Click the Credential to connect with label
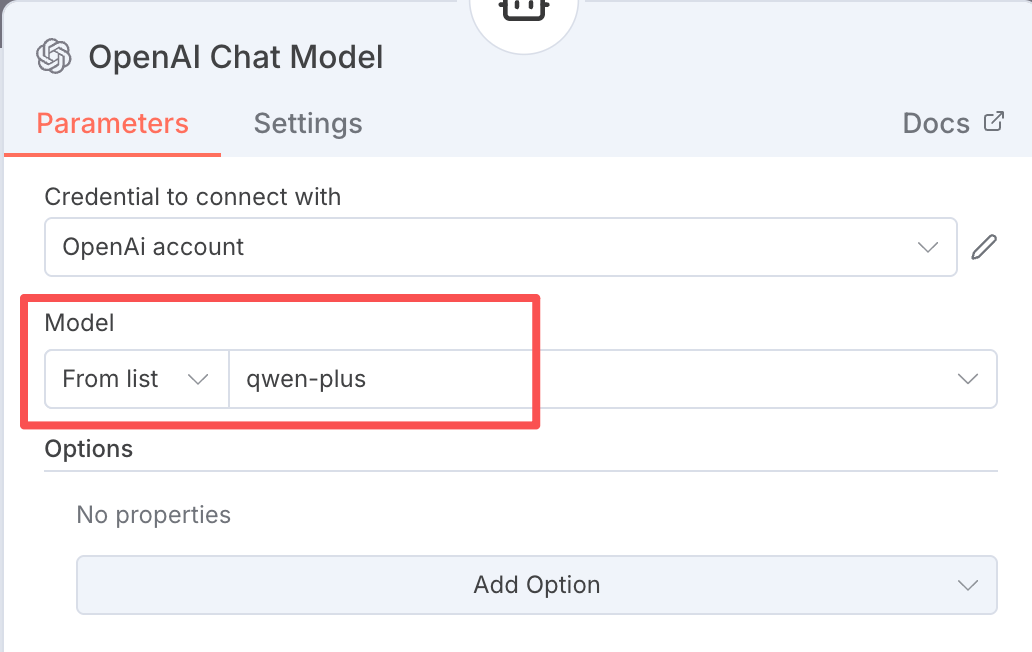1032x652 pixels. point(193,197)
